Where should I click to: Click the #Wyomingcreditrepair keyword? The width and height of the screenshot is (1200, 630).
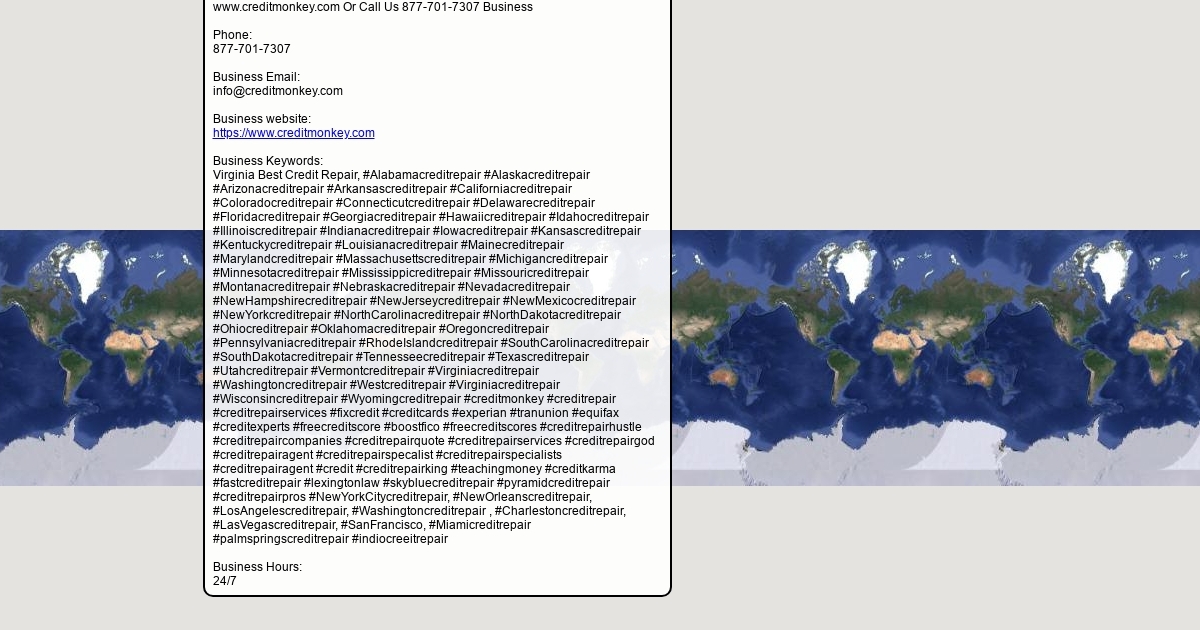400,399
